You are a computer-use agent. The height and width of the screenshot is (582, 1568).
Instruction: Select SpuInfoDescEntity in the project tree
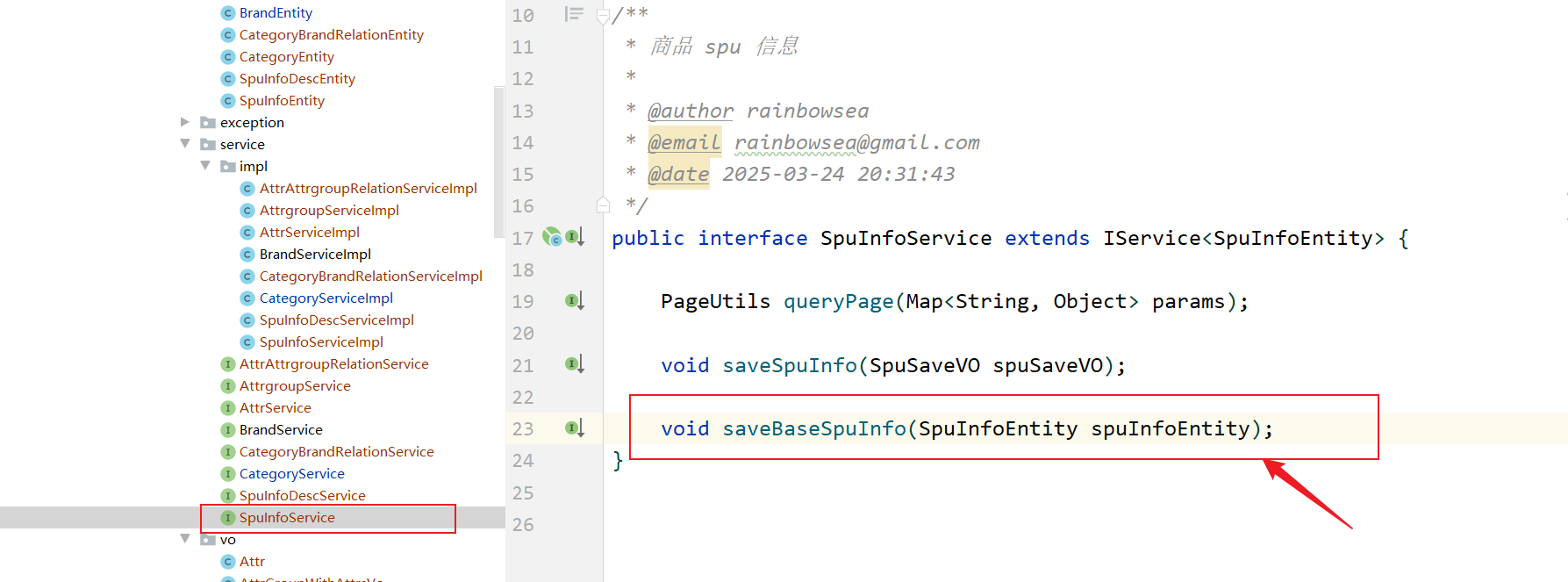297,79
